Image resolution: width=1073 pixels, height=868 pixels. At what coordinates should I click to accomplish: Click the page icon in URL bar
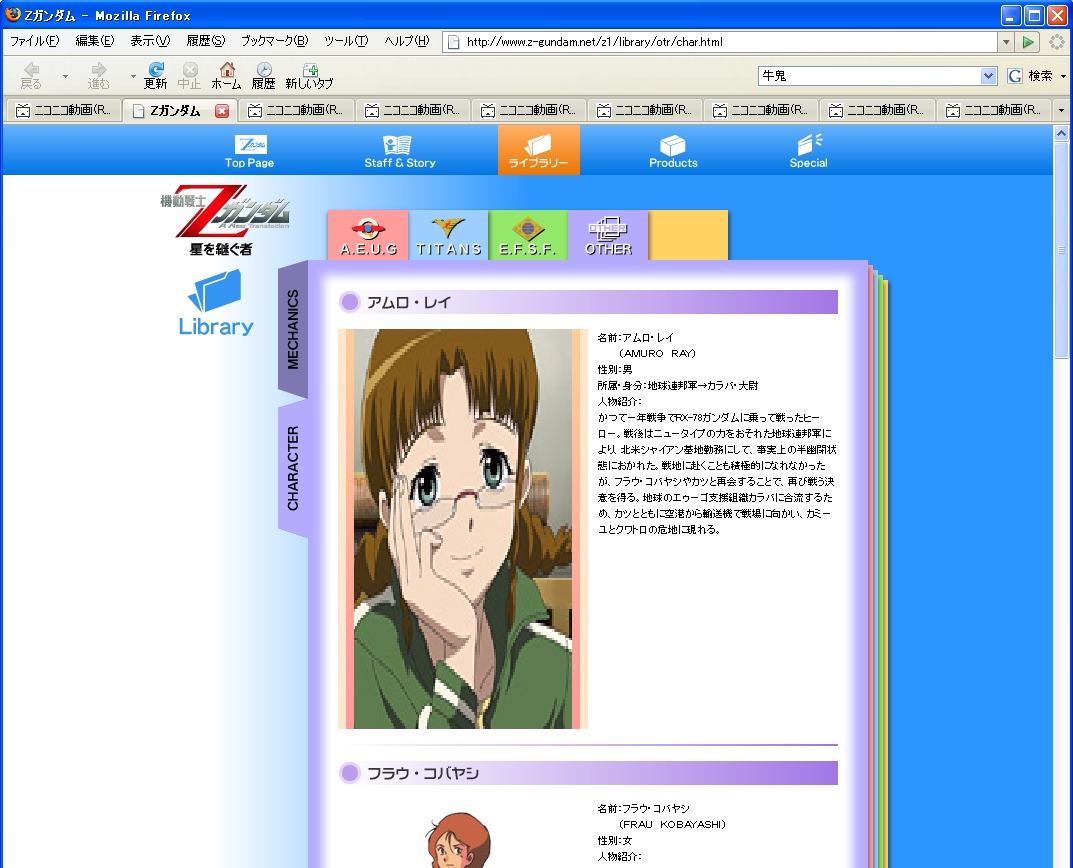pyautogui.click(x=453, y=42)
